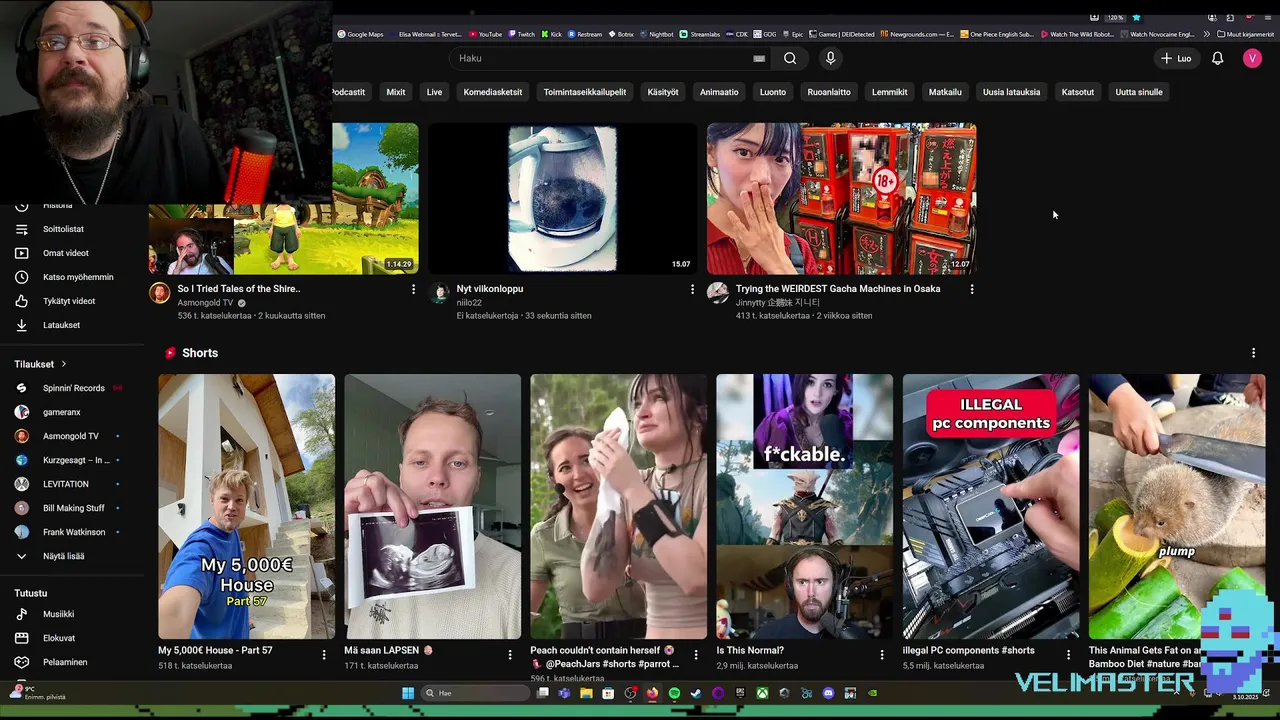The height and width of the screenshot is (720, 1280).
Task: Open Shorts section options menu
Action: click(x=1253, y=353)
